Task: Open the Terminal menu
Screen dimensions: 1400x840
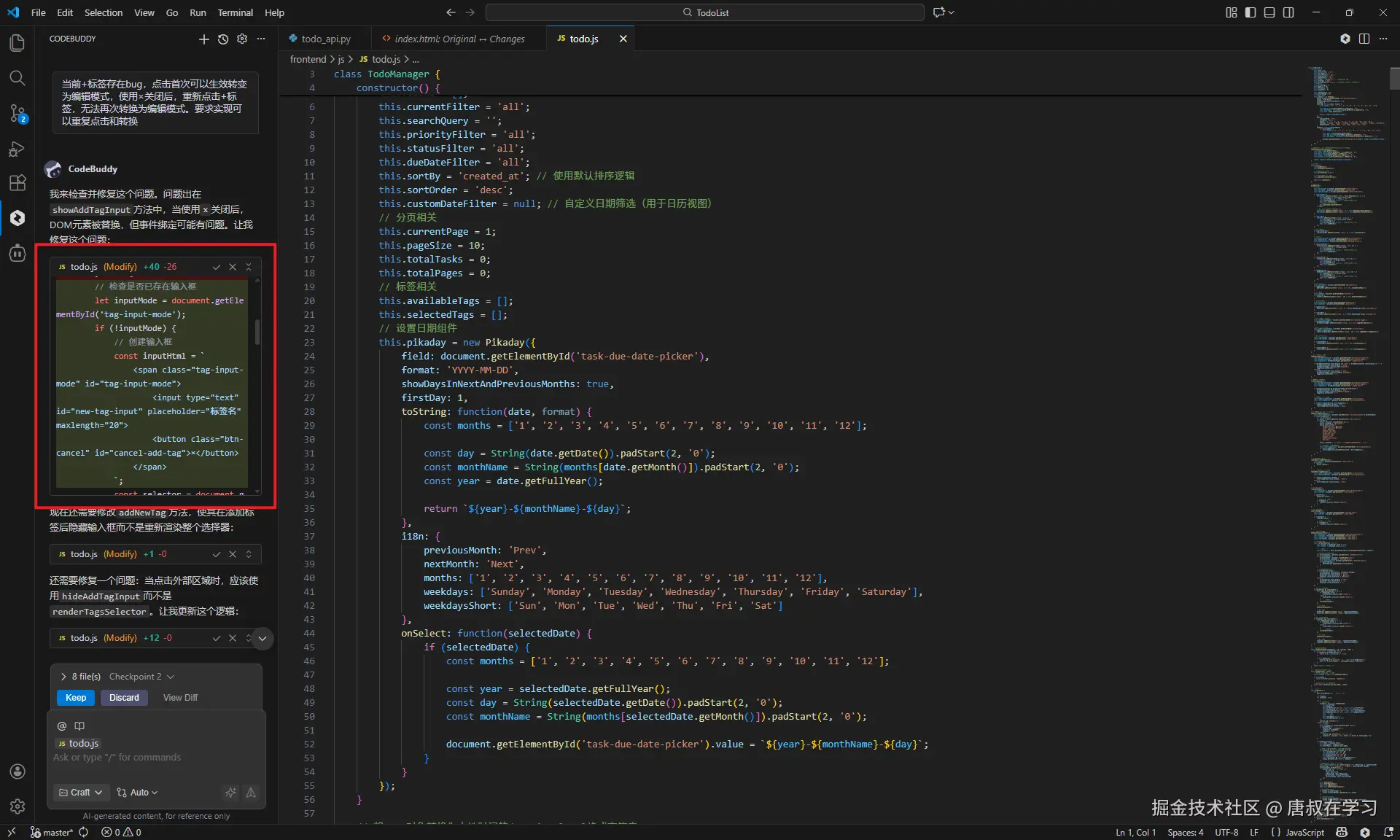Action: click(x=235, y=12)
